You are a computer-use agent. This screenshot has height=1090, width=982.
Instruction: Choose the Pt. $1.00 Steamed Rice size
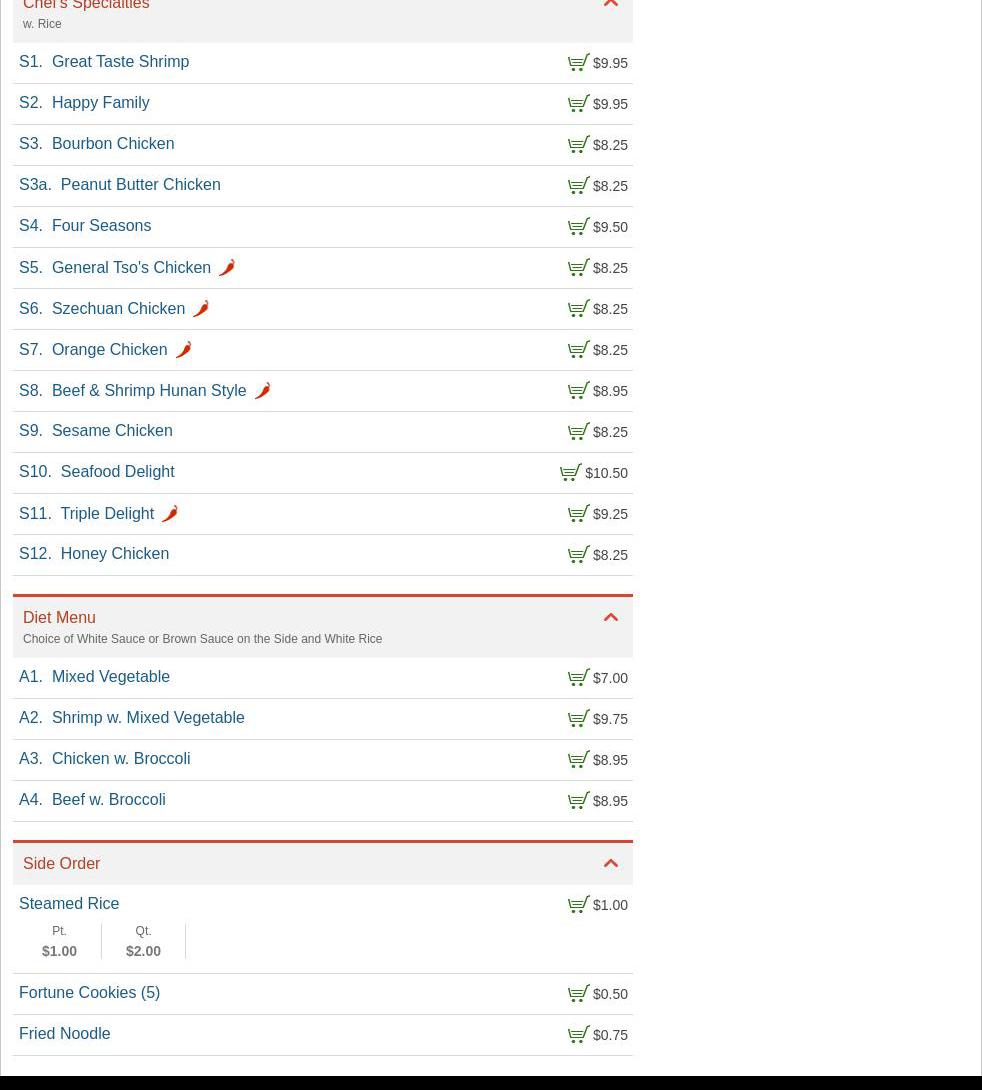coord(59,942)
